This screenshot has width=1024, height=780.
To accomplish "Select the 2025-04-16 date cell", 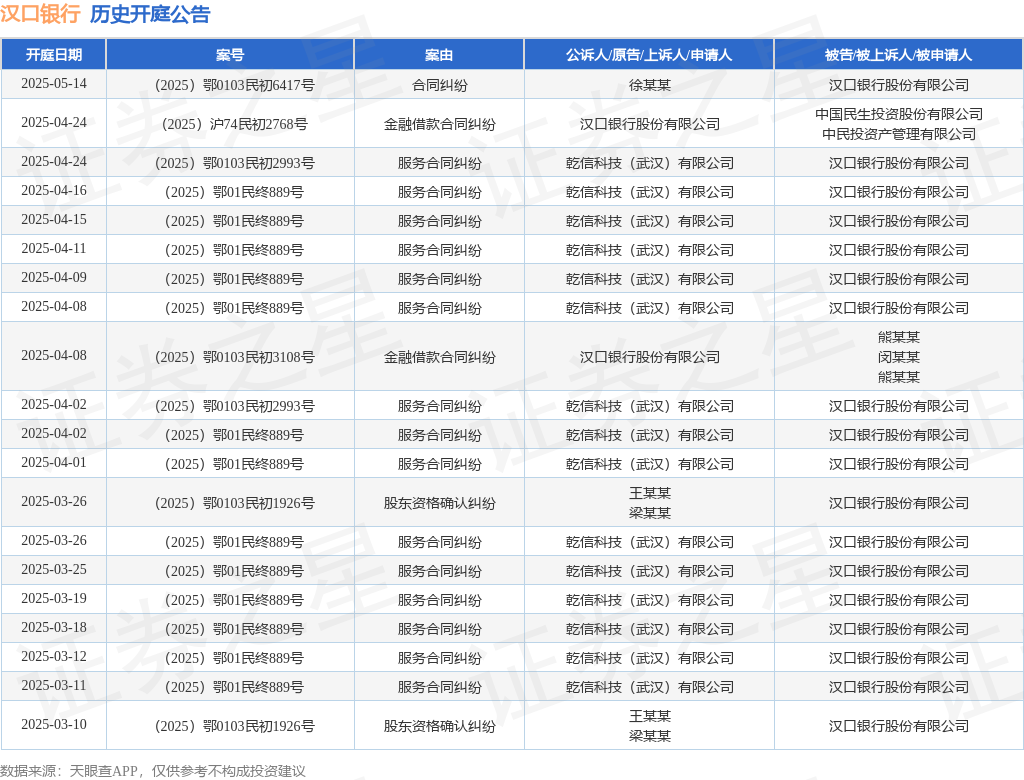I will pyautogui.click(x=54, y=191).
